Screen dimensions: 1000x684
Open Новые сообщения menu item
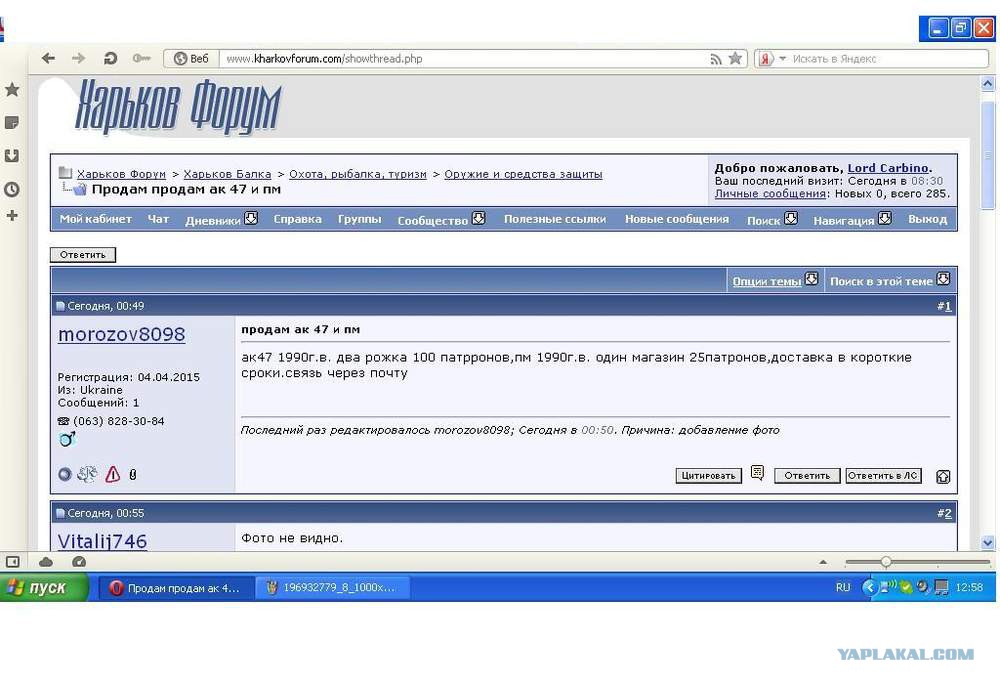pyautogui.click(x=677, y=219)
